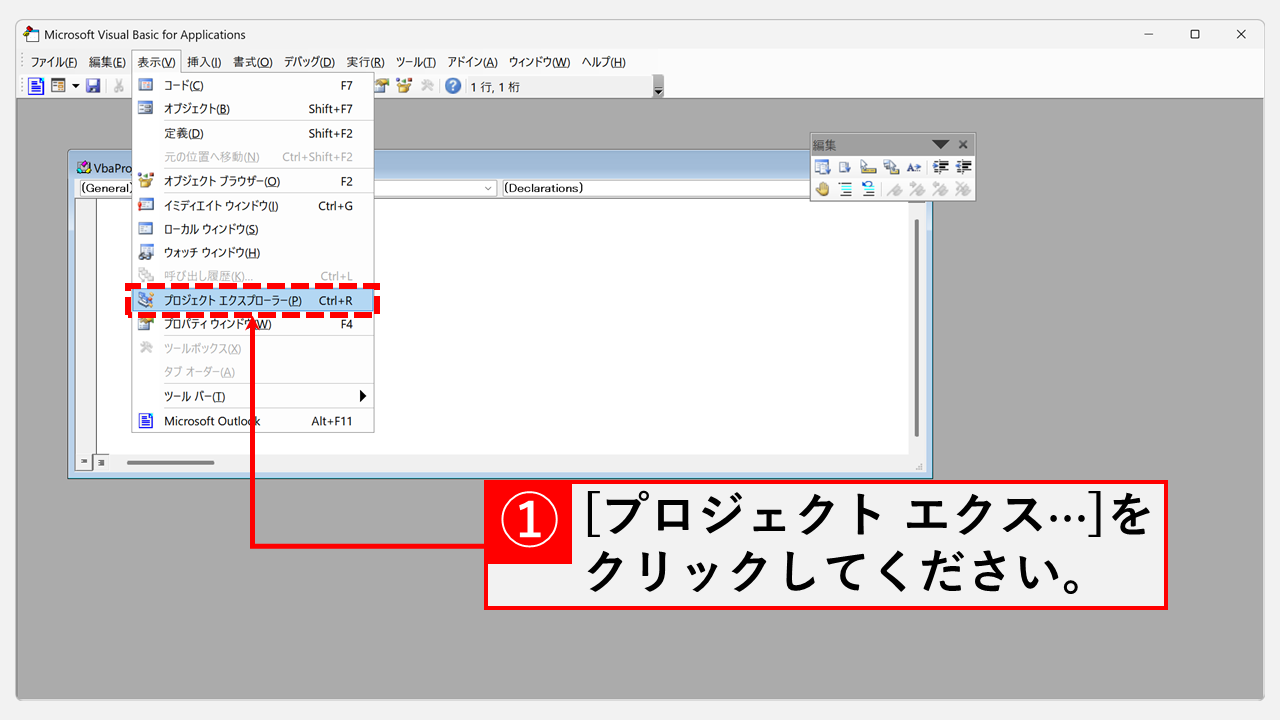
Task: Open the デバッグ(D) menu
Action: click(x=307, y=61)
